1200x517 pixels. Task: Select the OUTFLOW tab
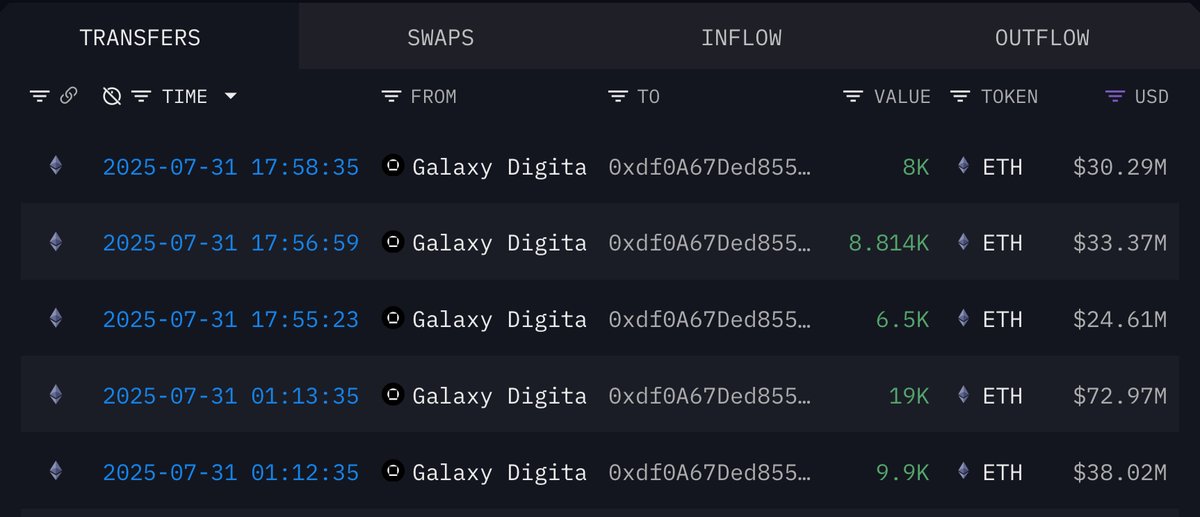pos(1042,38)
